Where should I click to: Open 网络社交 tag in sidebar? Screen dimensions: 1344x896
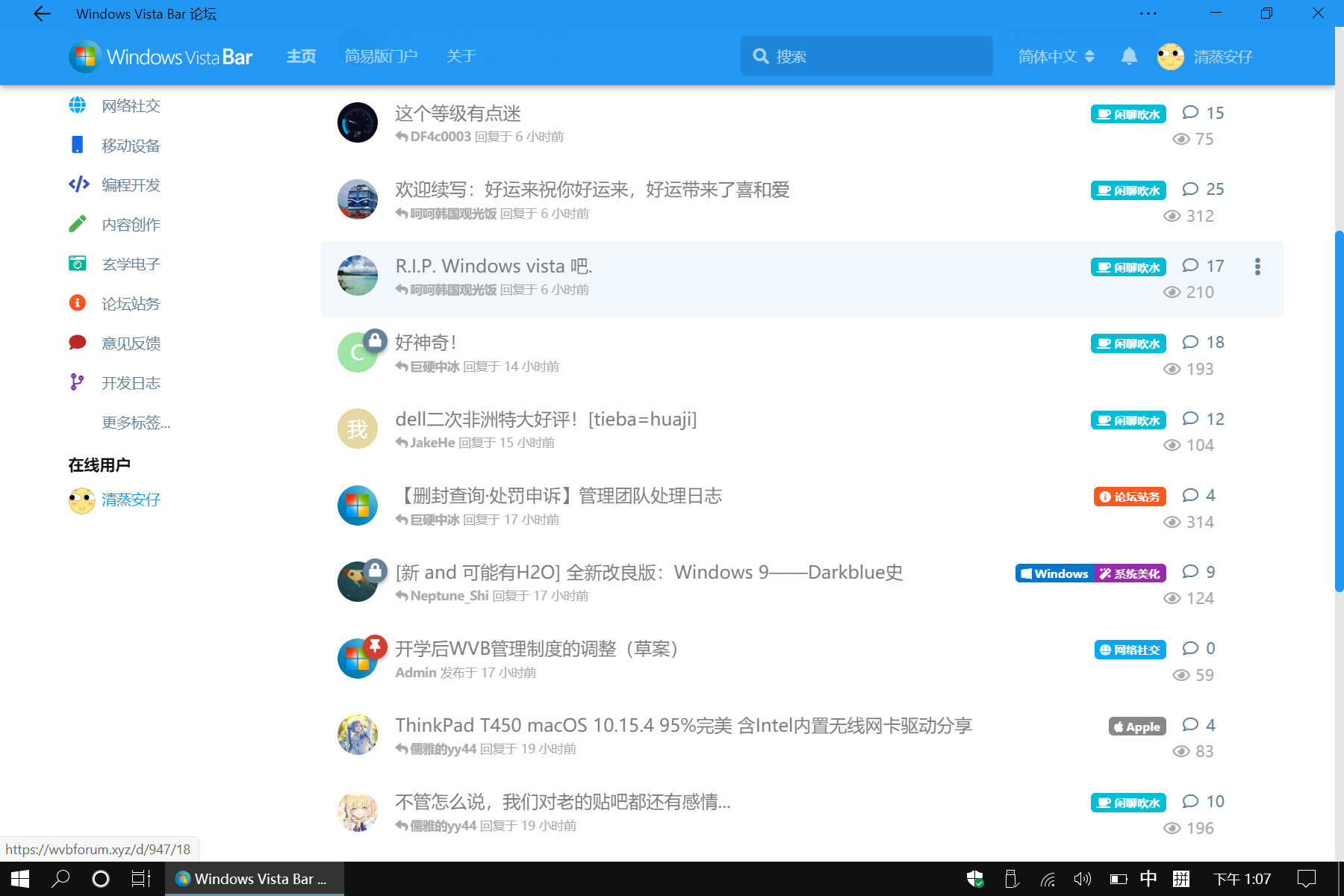click(131, 106)
